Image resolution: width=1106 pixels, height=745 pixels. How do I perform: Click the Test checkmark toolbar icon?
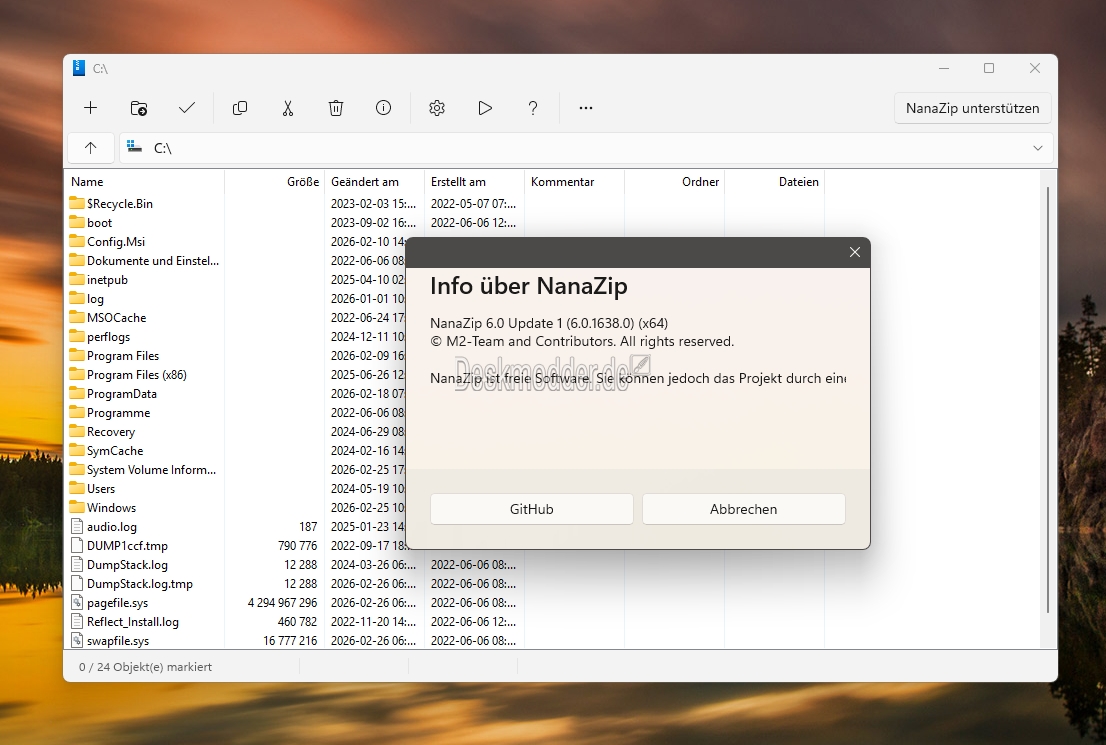point(187,108)
